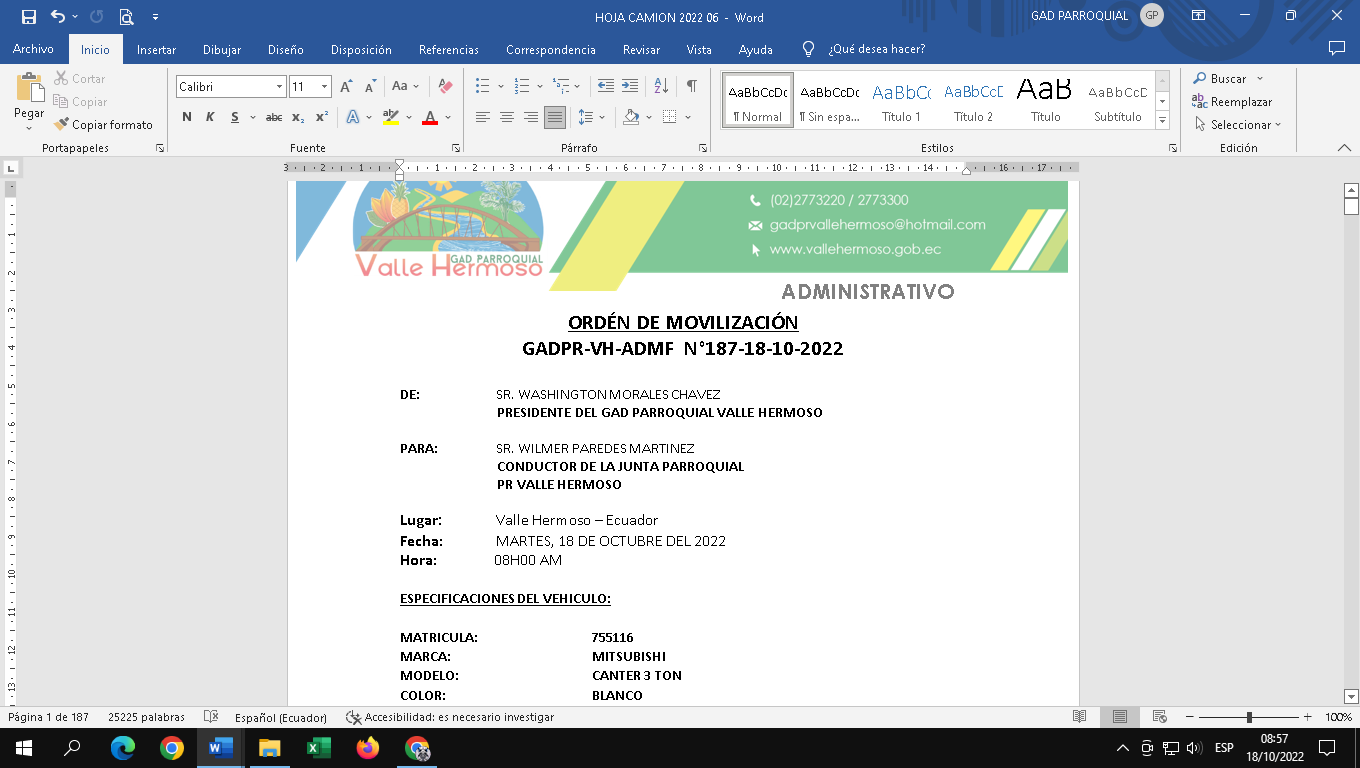
Task: Click the Copiar formato paintbrush icon
Action: coord(62,125)
